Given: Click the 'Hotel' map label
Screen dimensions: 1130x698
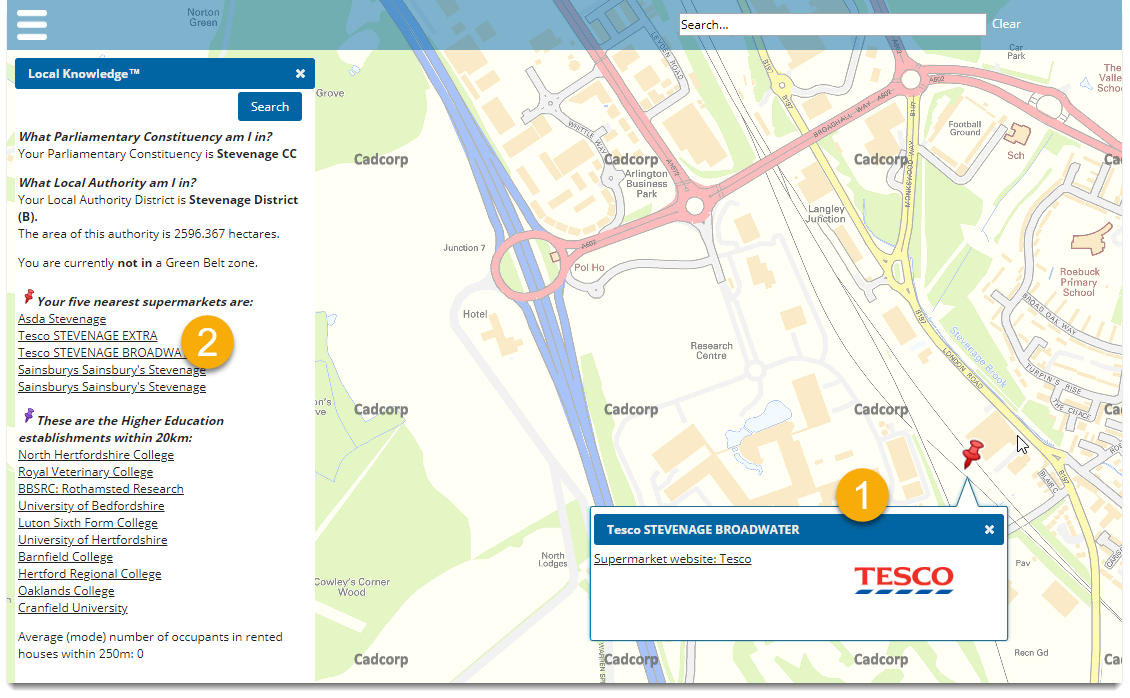Looking at the screenshot, I should 475,314.
